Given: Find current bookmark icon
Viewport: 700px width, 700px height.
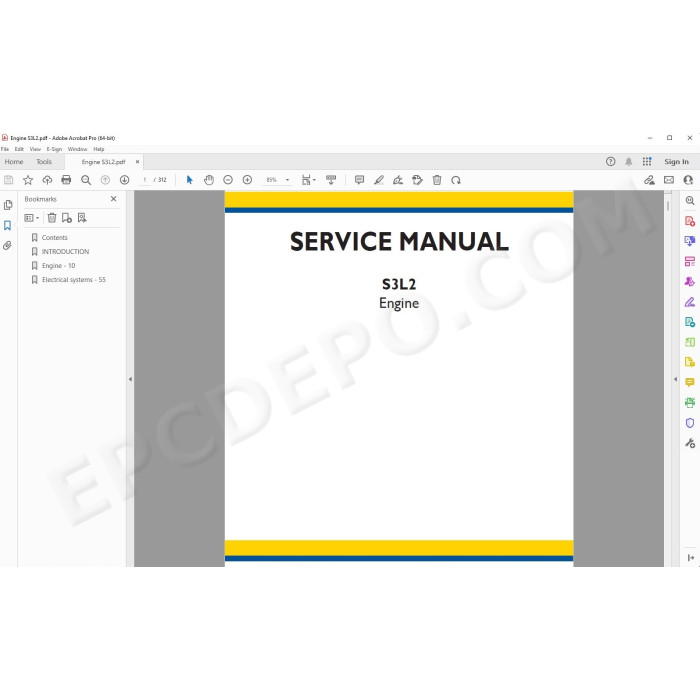Looking at the screenshot, I should coord(82,218).
